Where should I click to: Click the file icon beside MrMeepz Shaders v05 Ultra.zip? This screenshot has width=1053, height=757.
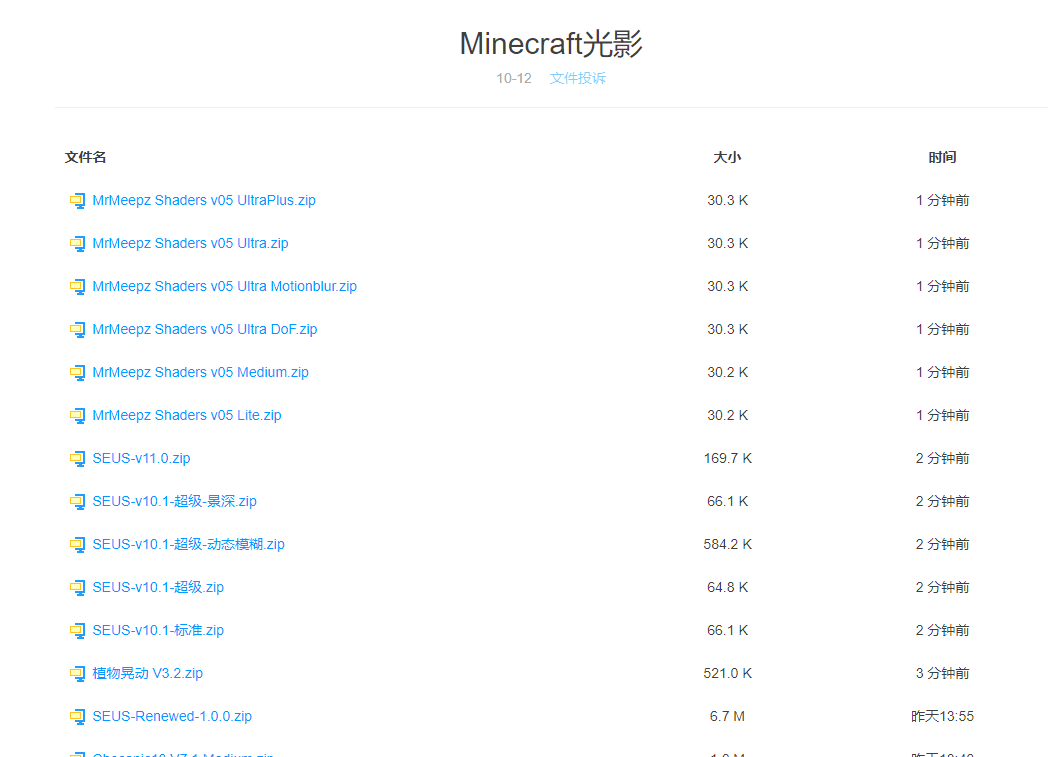pos(77,244)
